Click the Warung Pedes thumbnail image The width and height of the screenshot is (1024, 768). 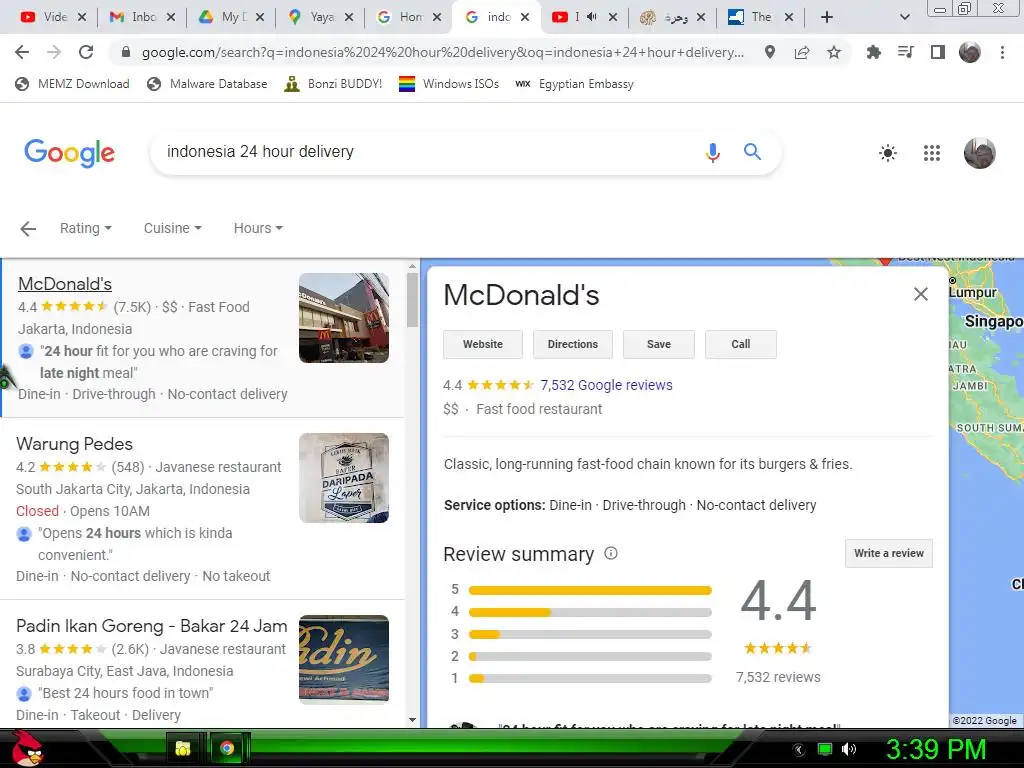[344, 478]
